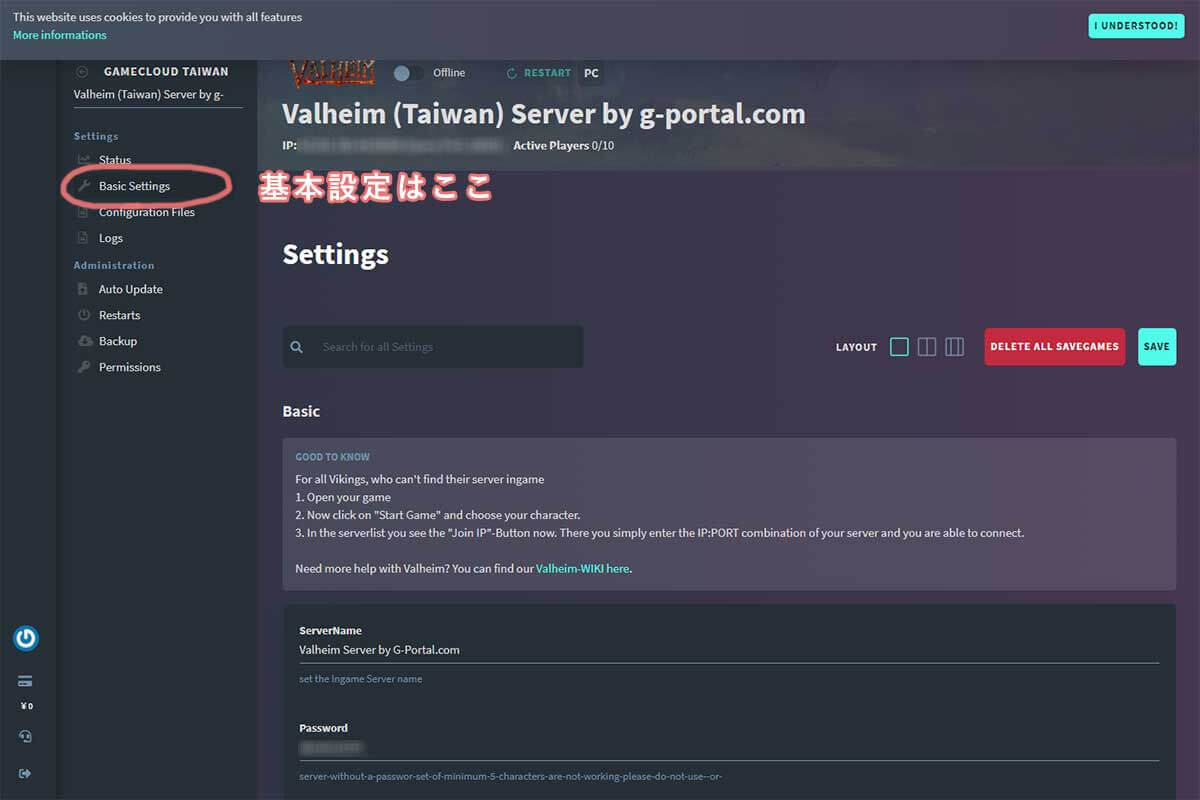This screenshot has width=1200, height=800.
Task: Open the server selector 'Valheim (Taiwan) Server by g-'
Action: pos(158,96)
